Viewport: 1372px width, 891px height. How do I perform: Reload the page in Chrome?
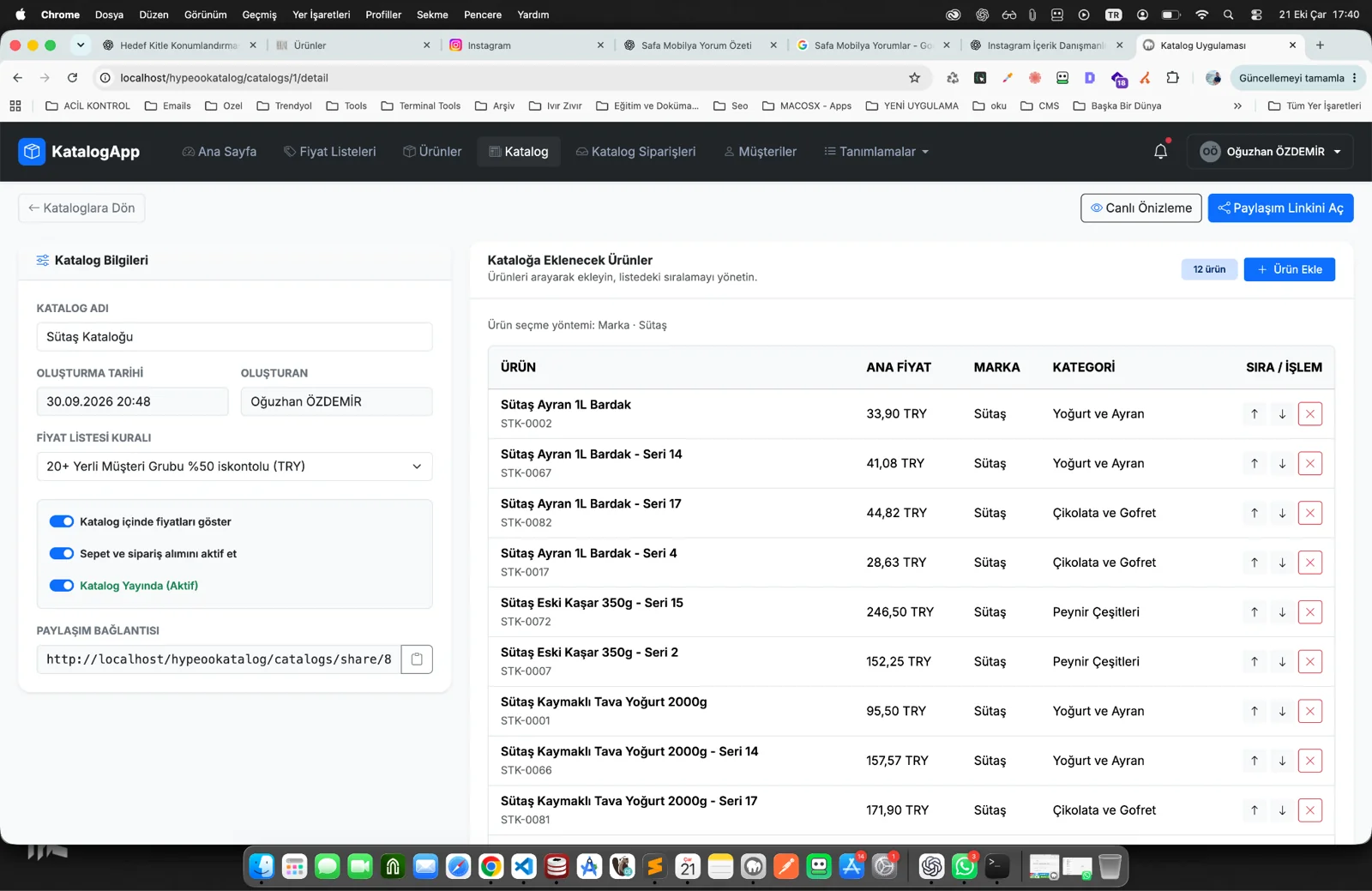click(x=73, y=78)
